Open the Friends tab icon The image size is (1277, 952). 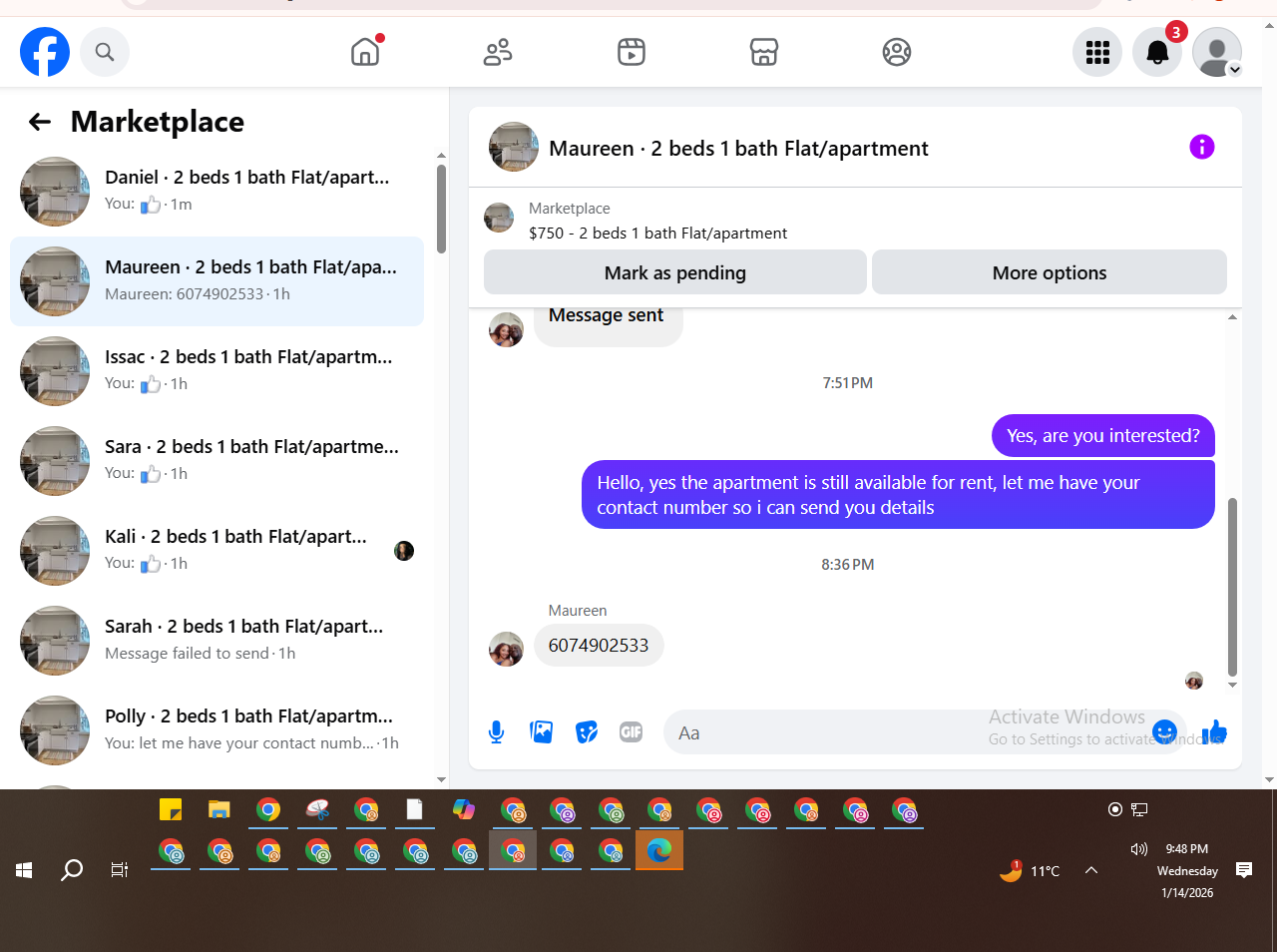click(498, 52)
